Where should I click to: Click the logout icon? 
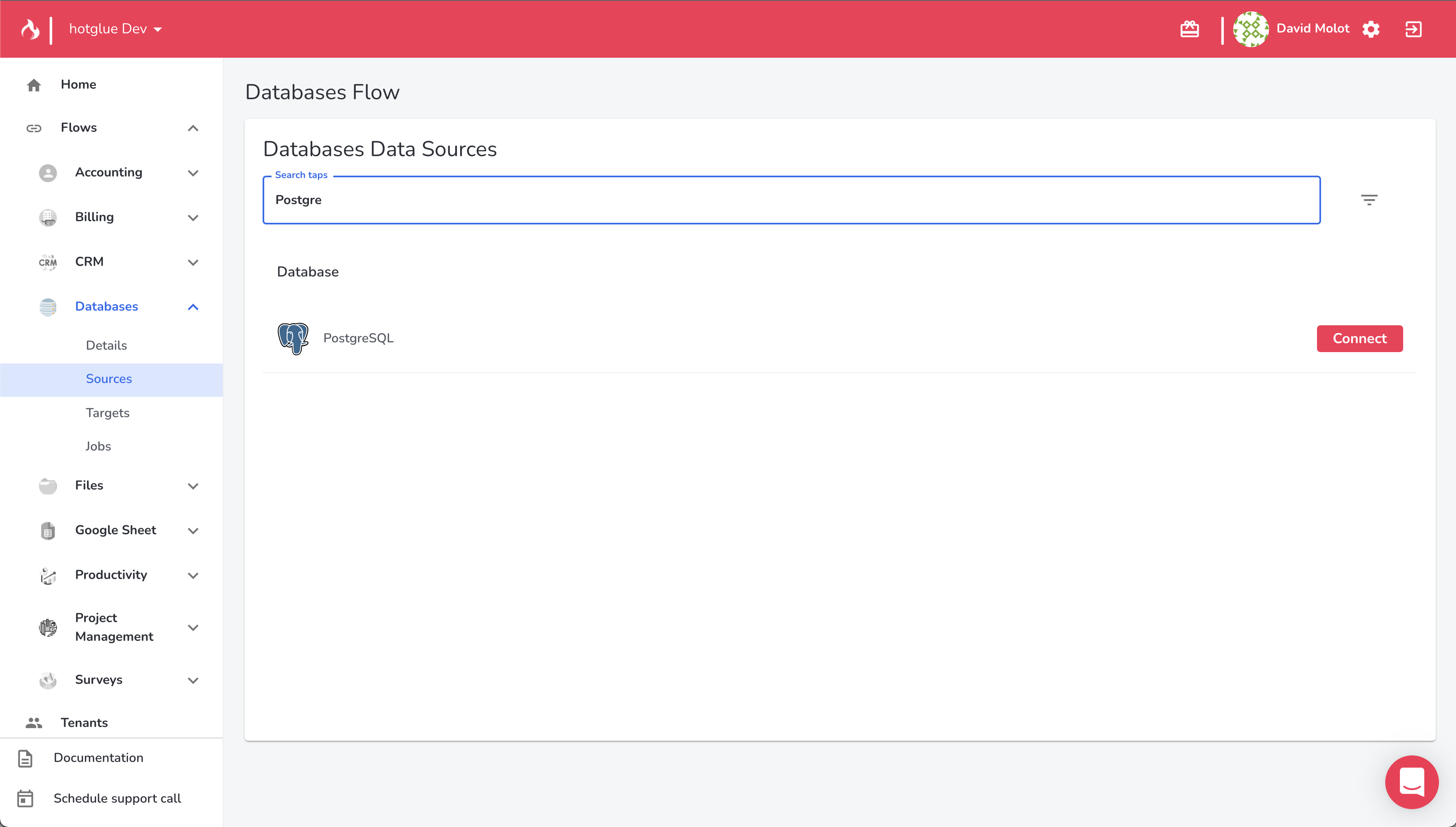click(1413, 29)
